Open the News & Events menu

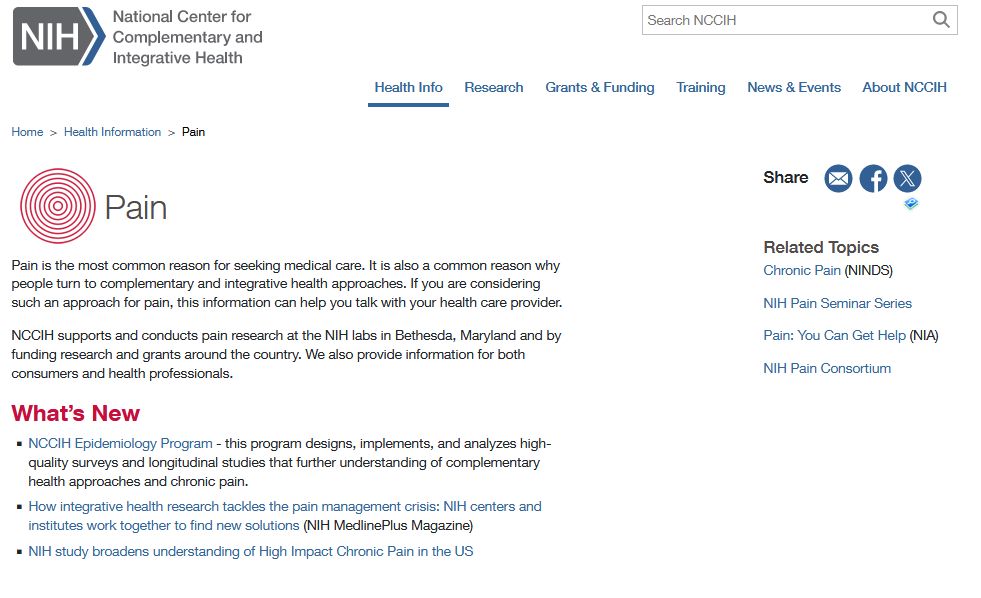(x=794, y=88)
